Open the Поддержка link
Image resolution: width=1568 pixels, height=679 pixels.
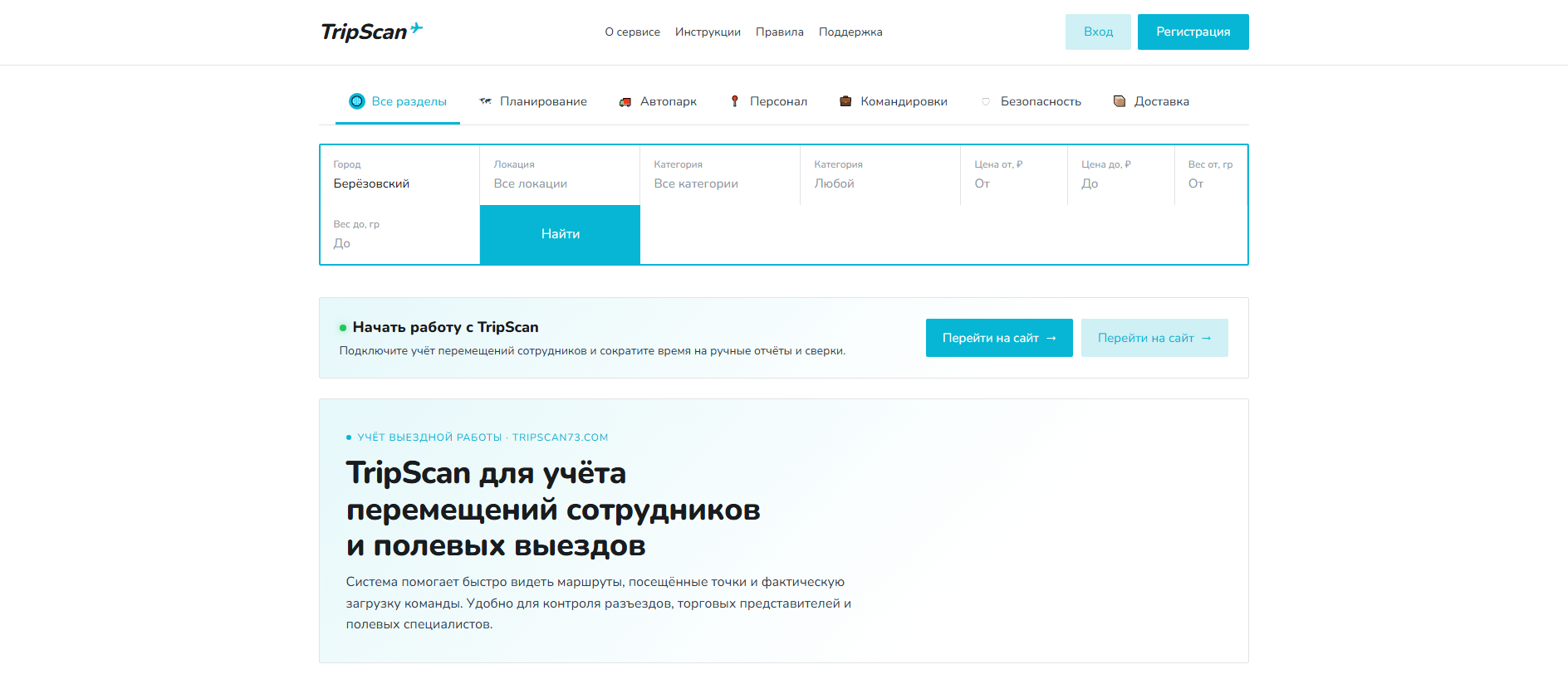[x=850, y=32]
